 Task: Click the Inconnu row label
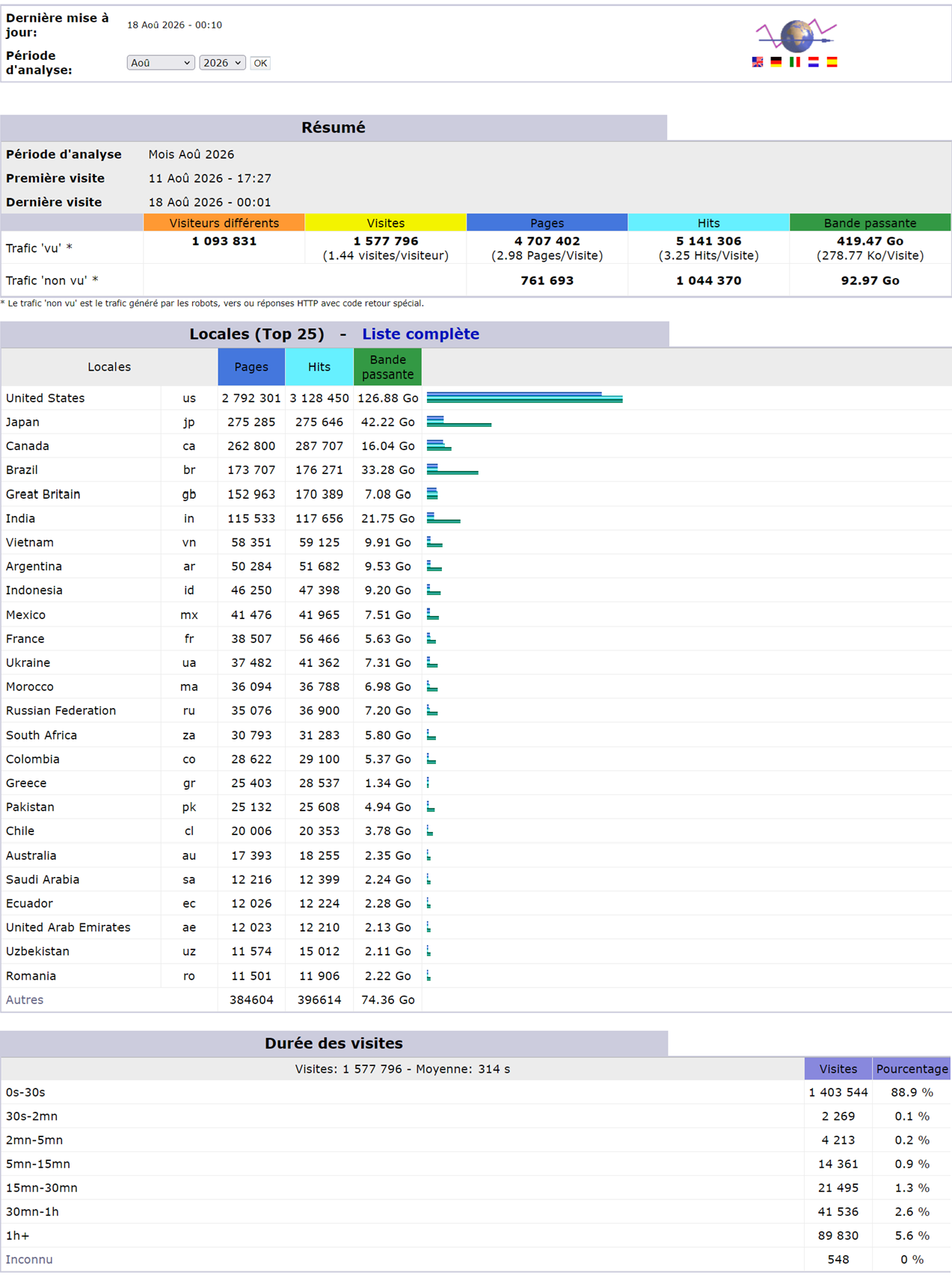29,1259
